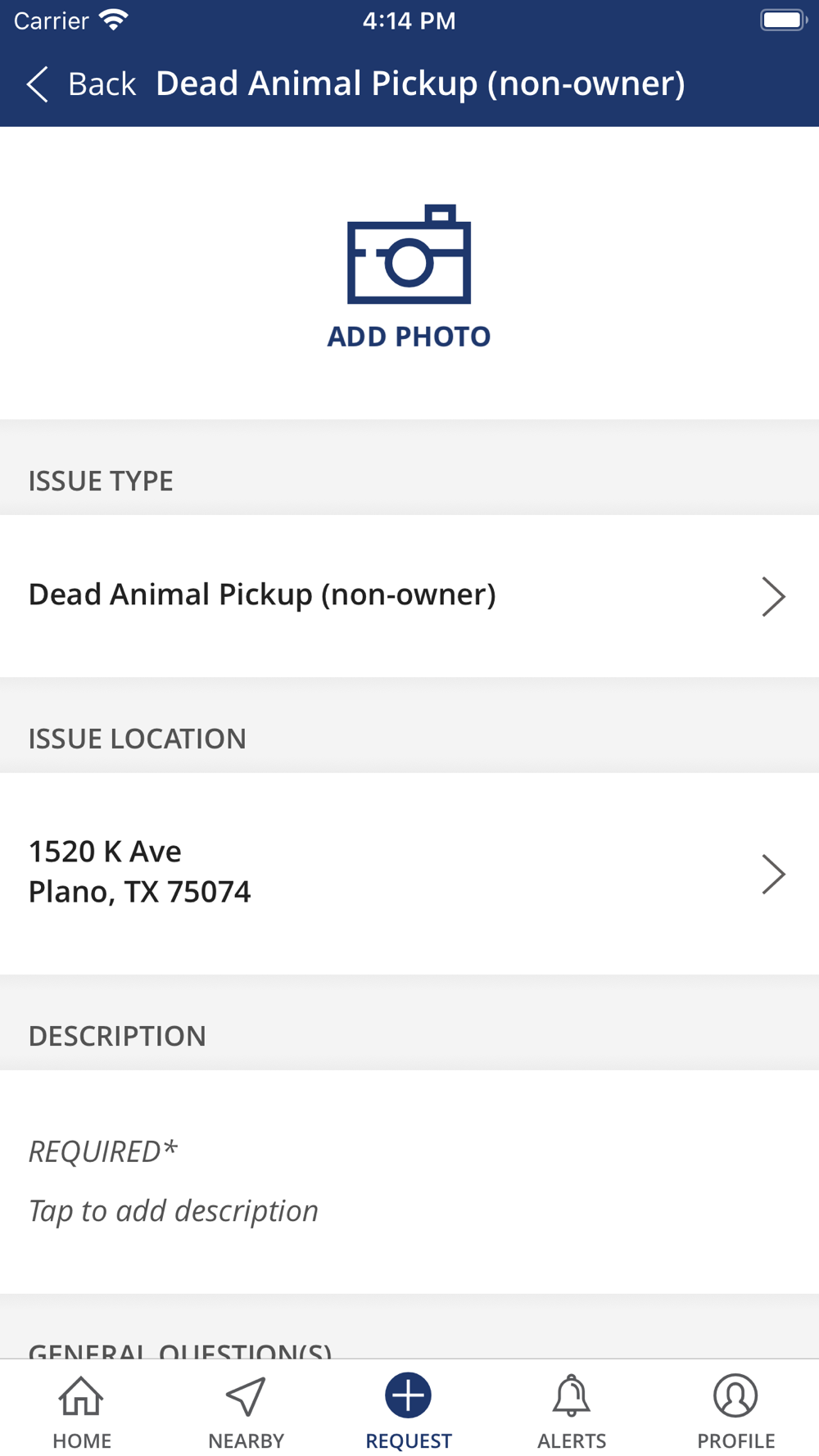
Task: Switch to the HOME tab label
Action: pos(82,1440)
